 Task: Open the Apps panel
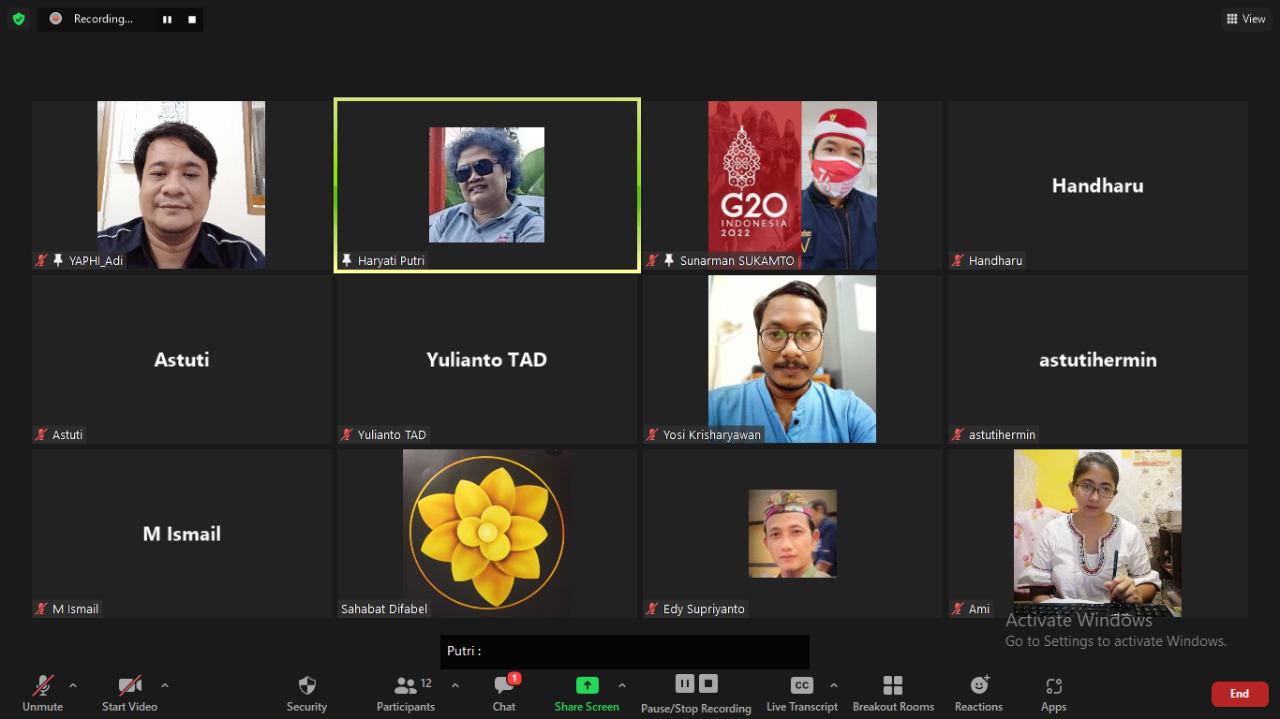(x=1054, y=693)
